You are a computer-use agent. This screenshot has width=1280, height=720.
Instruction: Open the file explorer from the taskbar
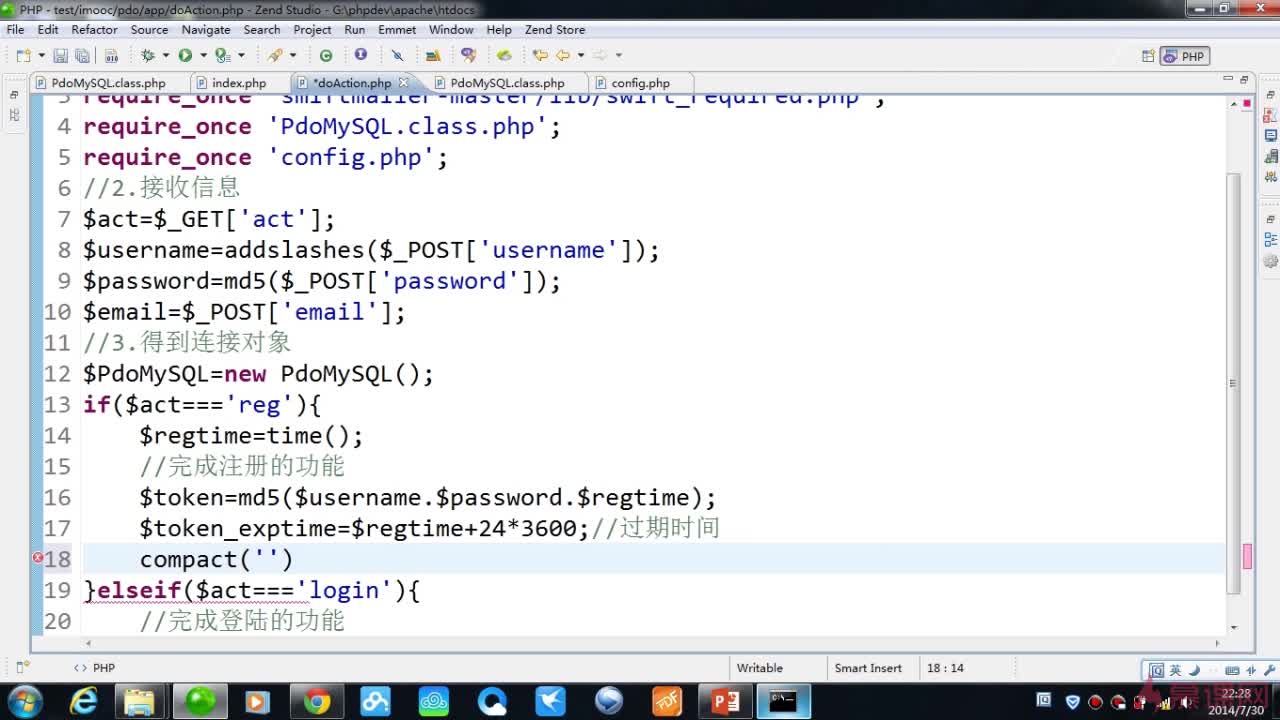[141, 702]
